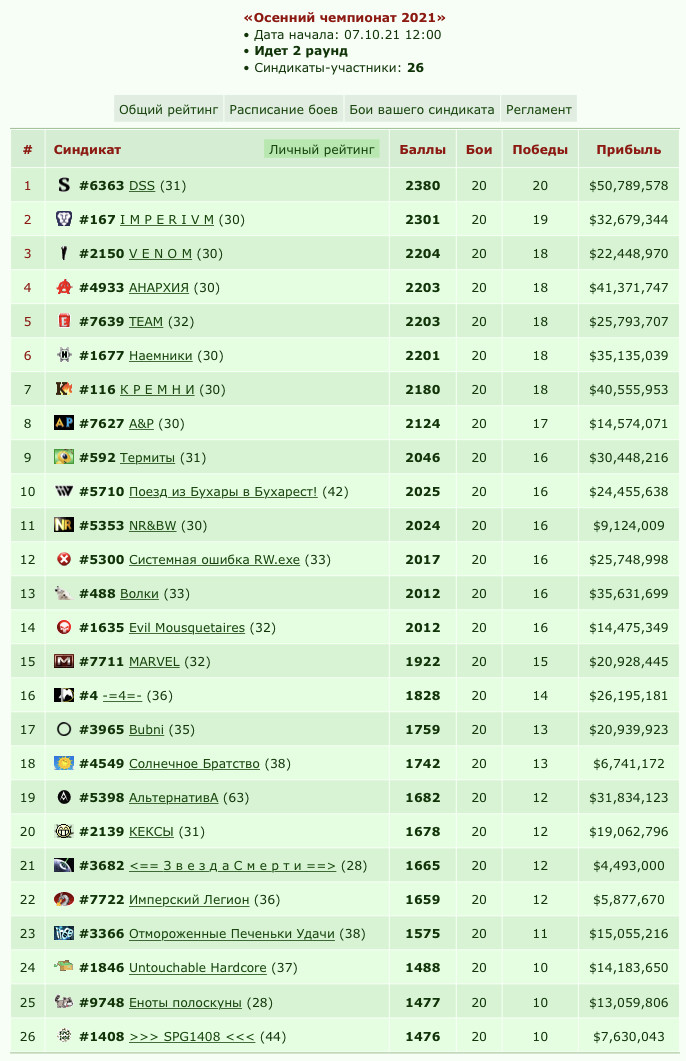Click the АльтернативА syndicate emblem
The width and height of the screenshot is (686, 1061).
coord(64,797)
